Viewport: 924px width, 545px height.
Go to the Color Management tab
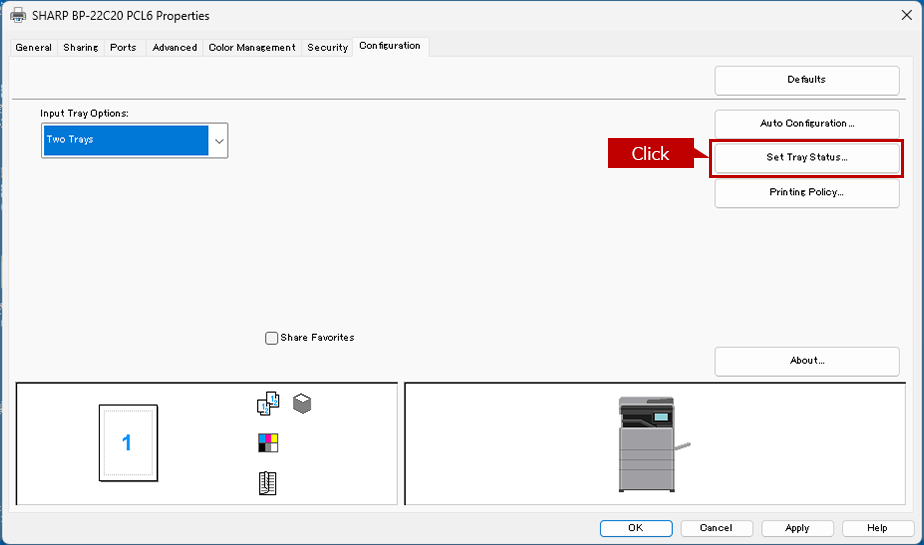[x=252, y=48]
